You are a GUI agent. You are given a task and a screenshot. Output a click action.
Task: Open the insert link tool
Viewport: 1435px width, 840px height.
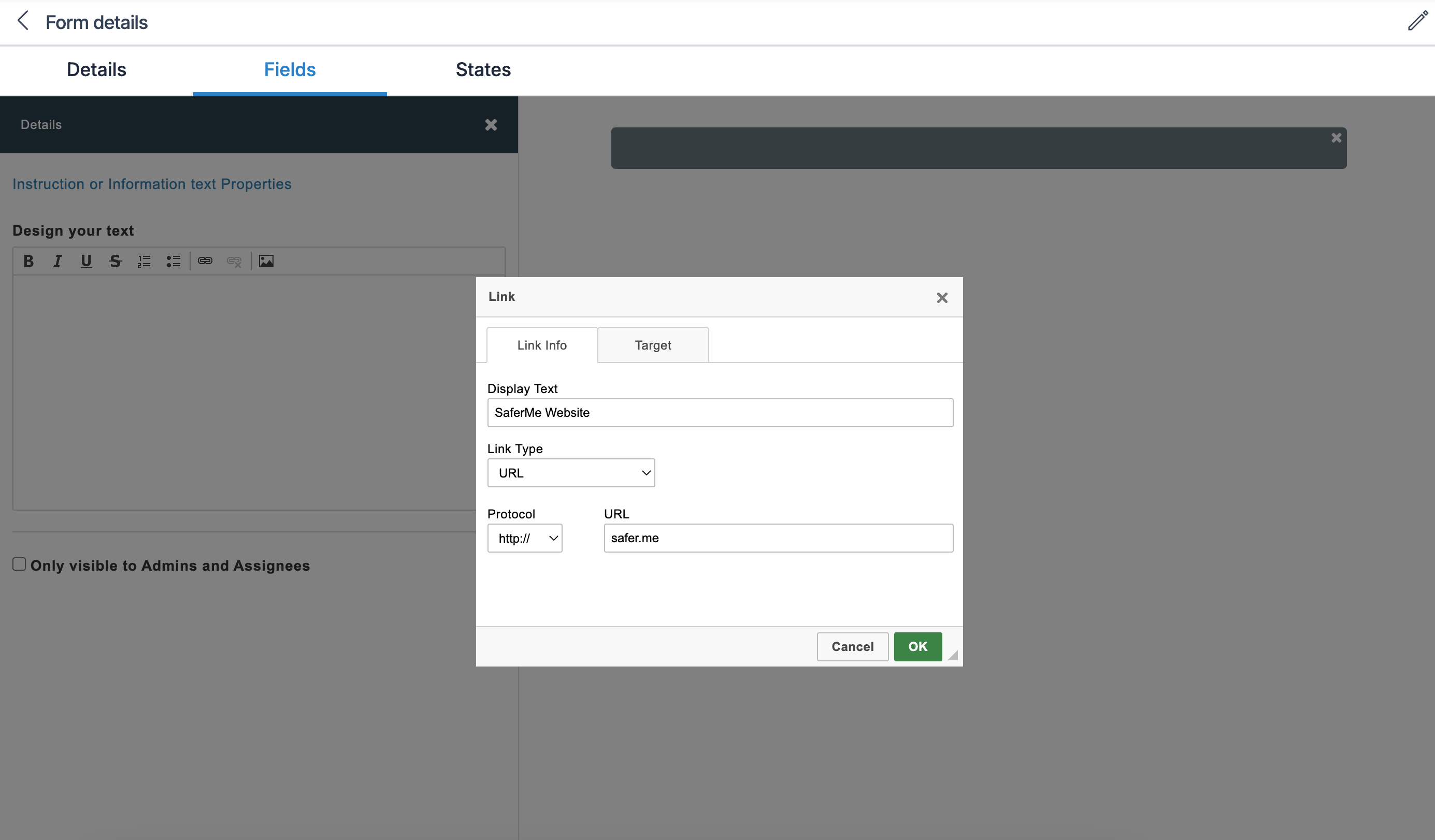(x=205, y=260)
